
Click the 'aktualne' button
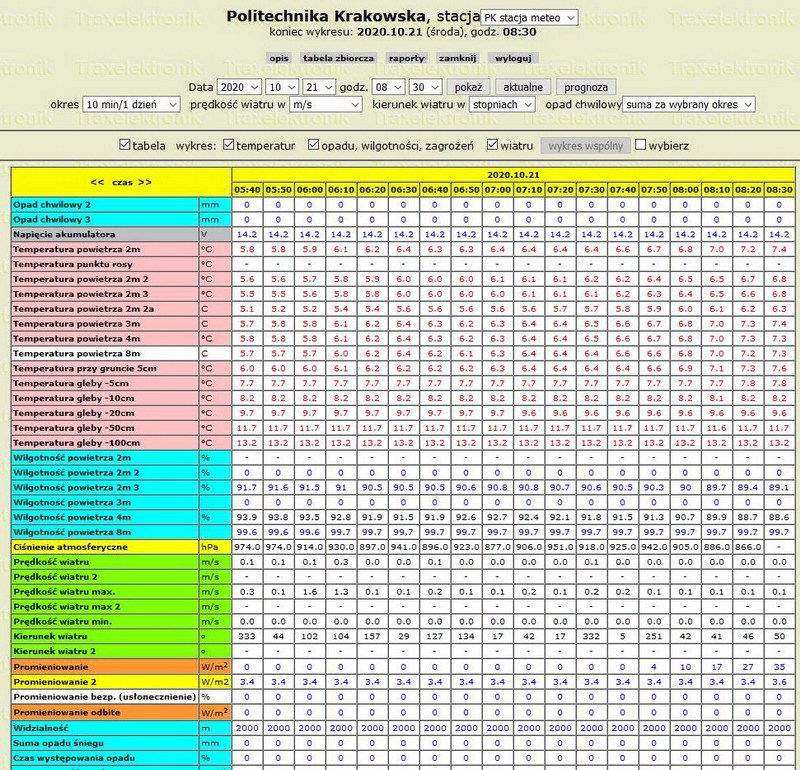pyautogui.click(x=523, y=87)
